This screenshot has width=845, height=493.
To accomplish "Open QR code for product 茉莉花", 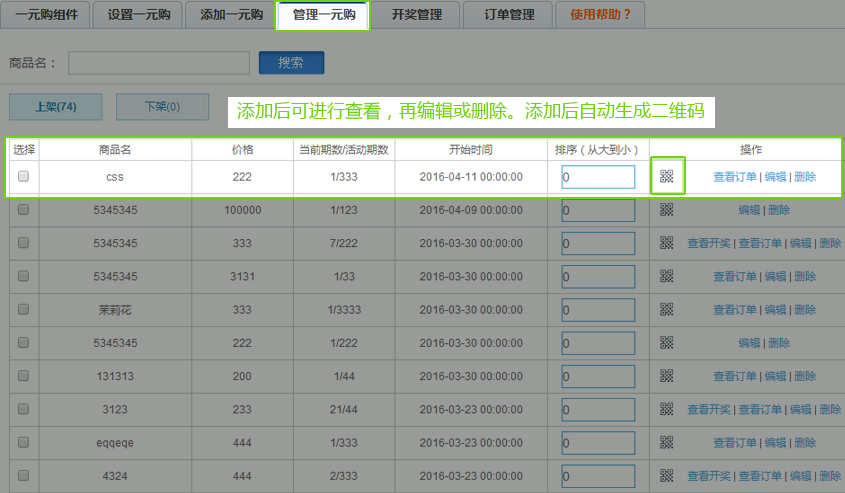I will coord(667,310).
